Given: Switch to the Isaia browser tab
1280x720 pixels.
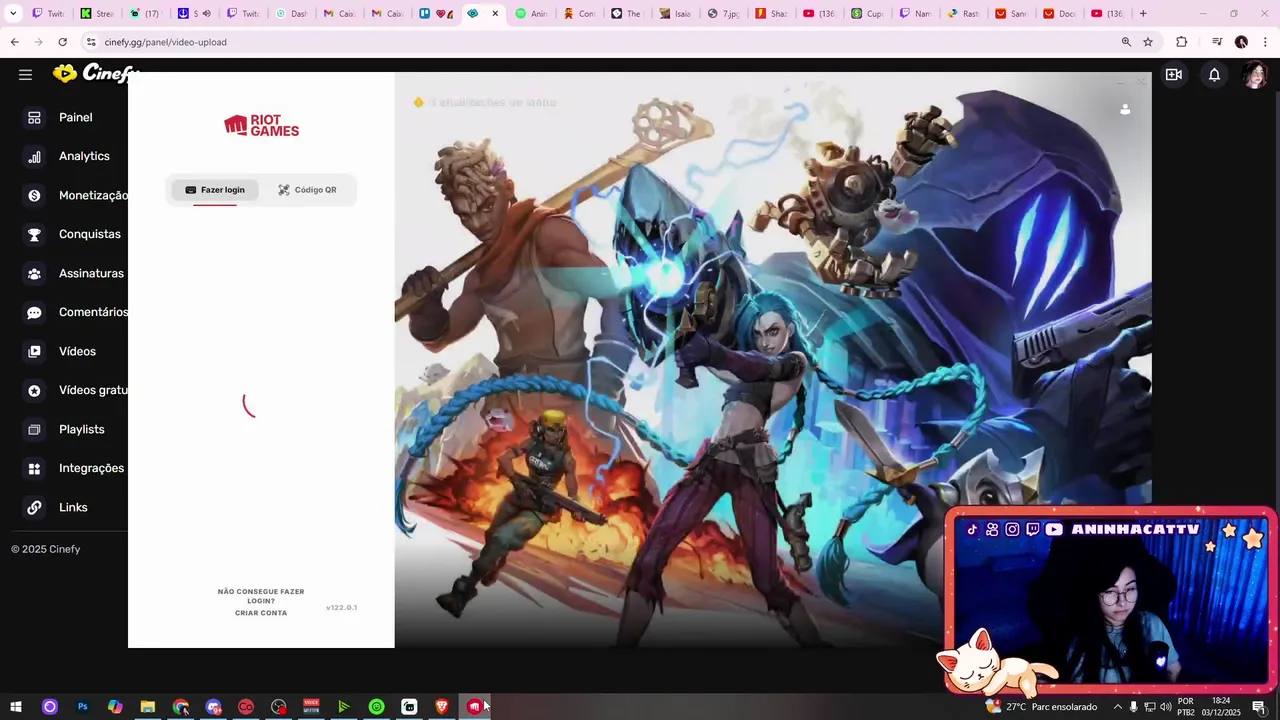Looking at the screenshot, I should point(676,14).
